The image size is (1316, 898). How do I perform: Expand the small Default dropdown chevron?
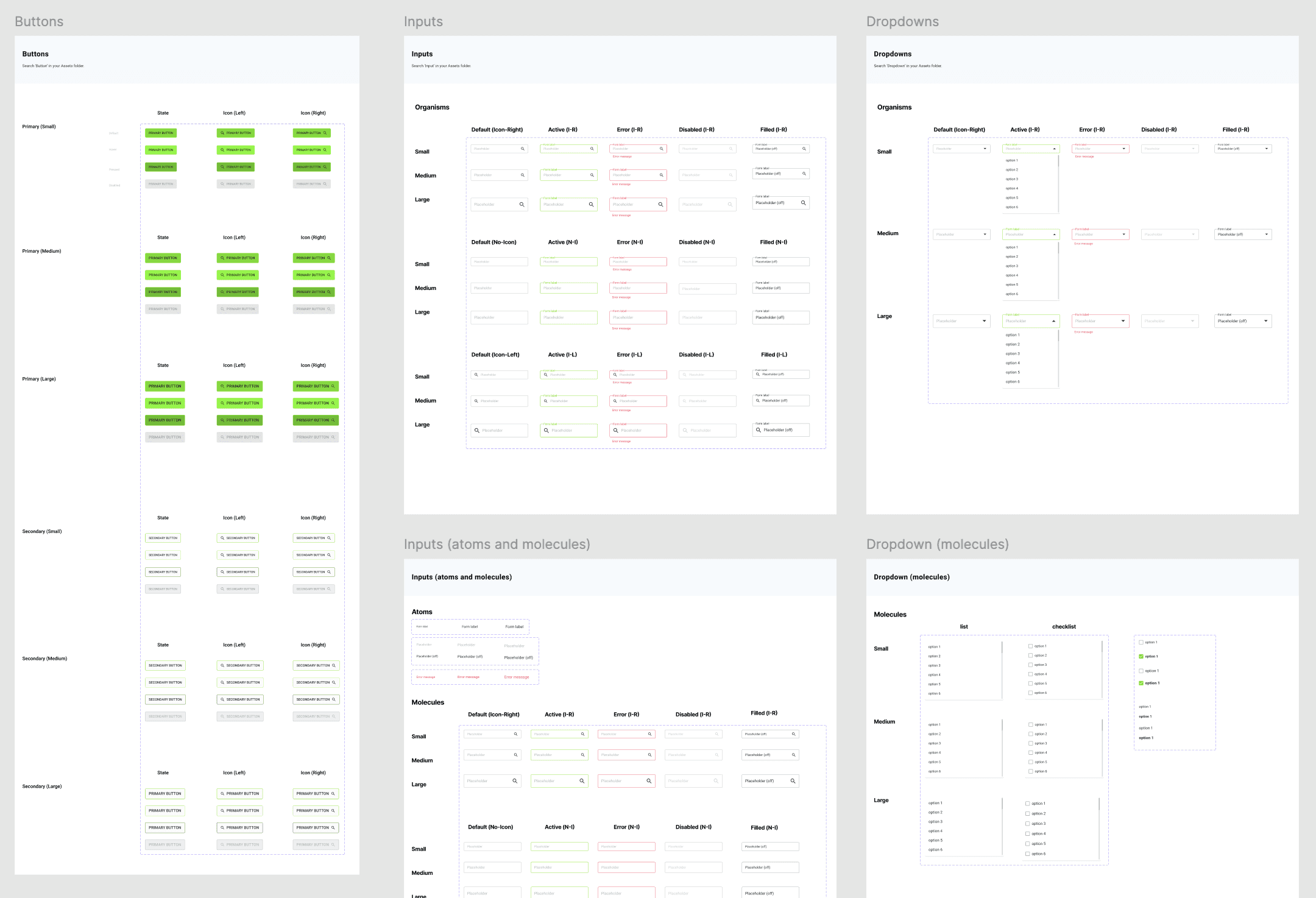(x=985, y=148)
